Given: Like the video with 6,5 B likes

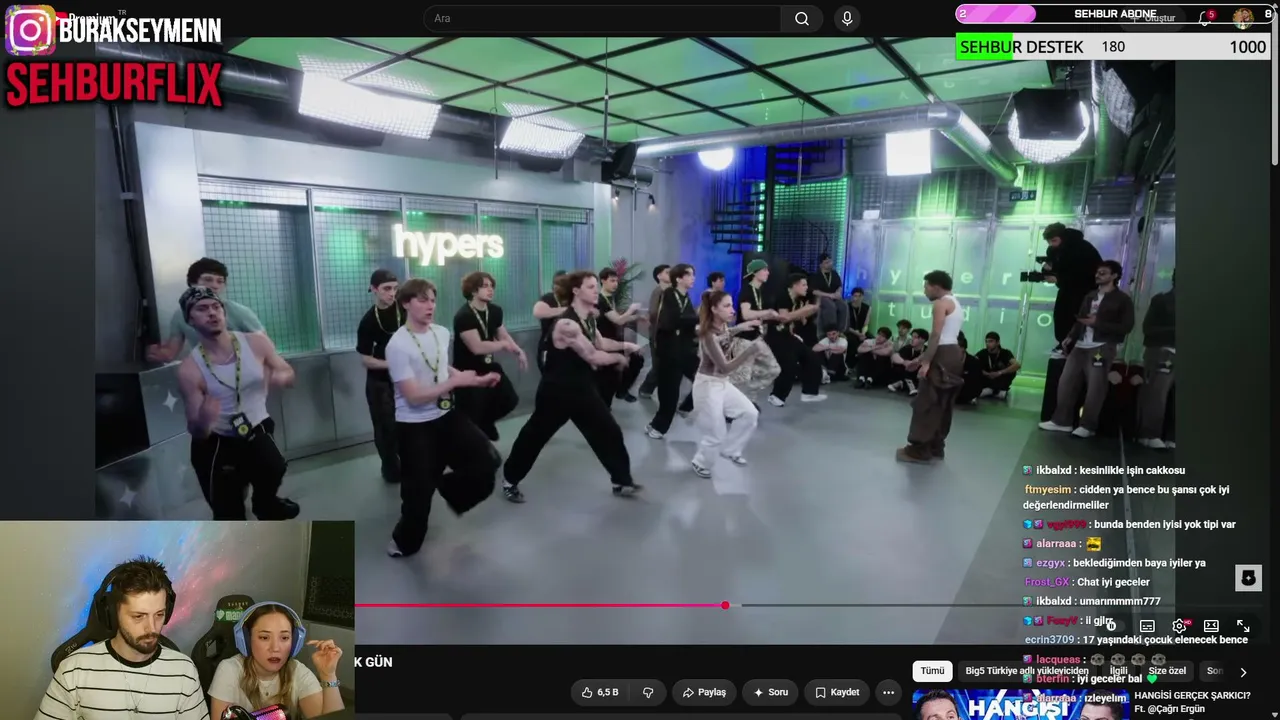Looking at the screenshot, I should point(600,692).
